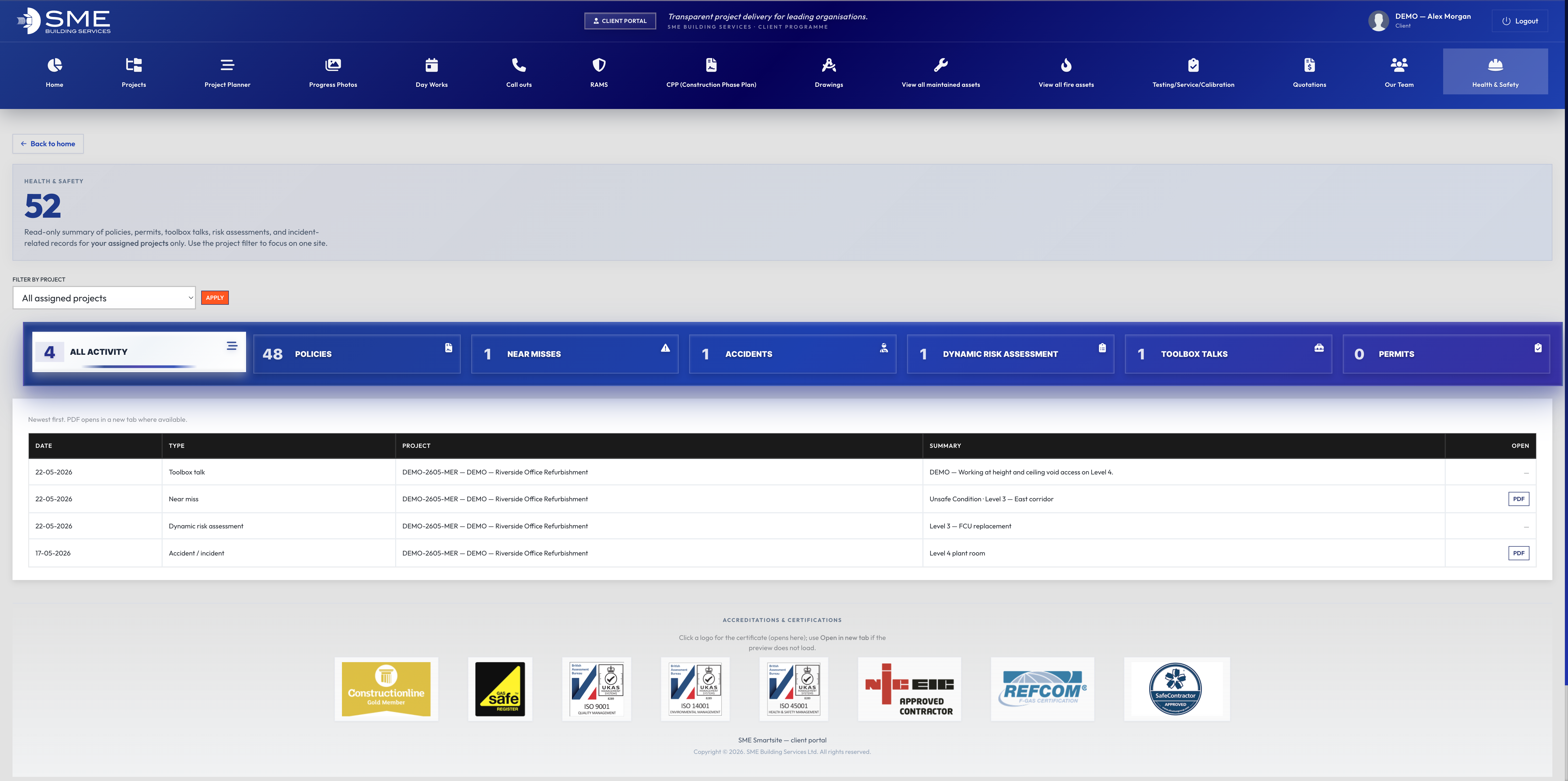This screenshot has width=1568, height=781.
Task: Open the Progress Photos icon
Action: 333,65
